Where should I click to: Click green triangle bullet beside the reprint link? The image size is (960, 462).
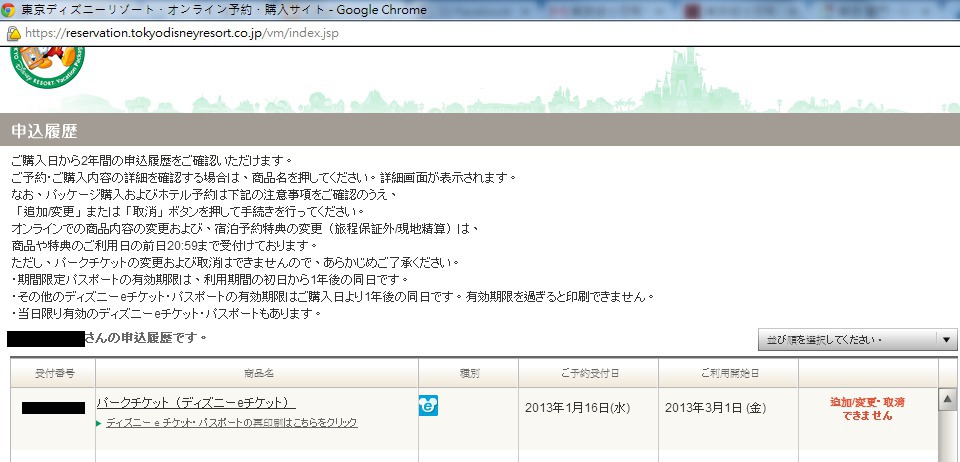(x=99, y=423)
